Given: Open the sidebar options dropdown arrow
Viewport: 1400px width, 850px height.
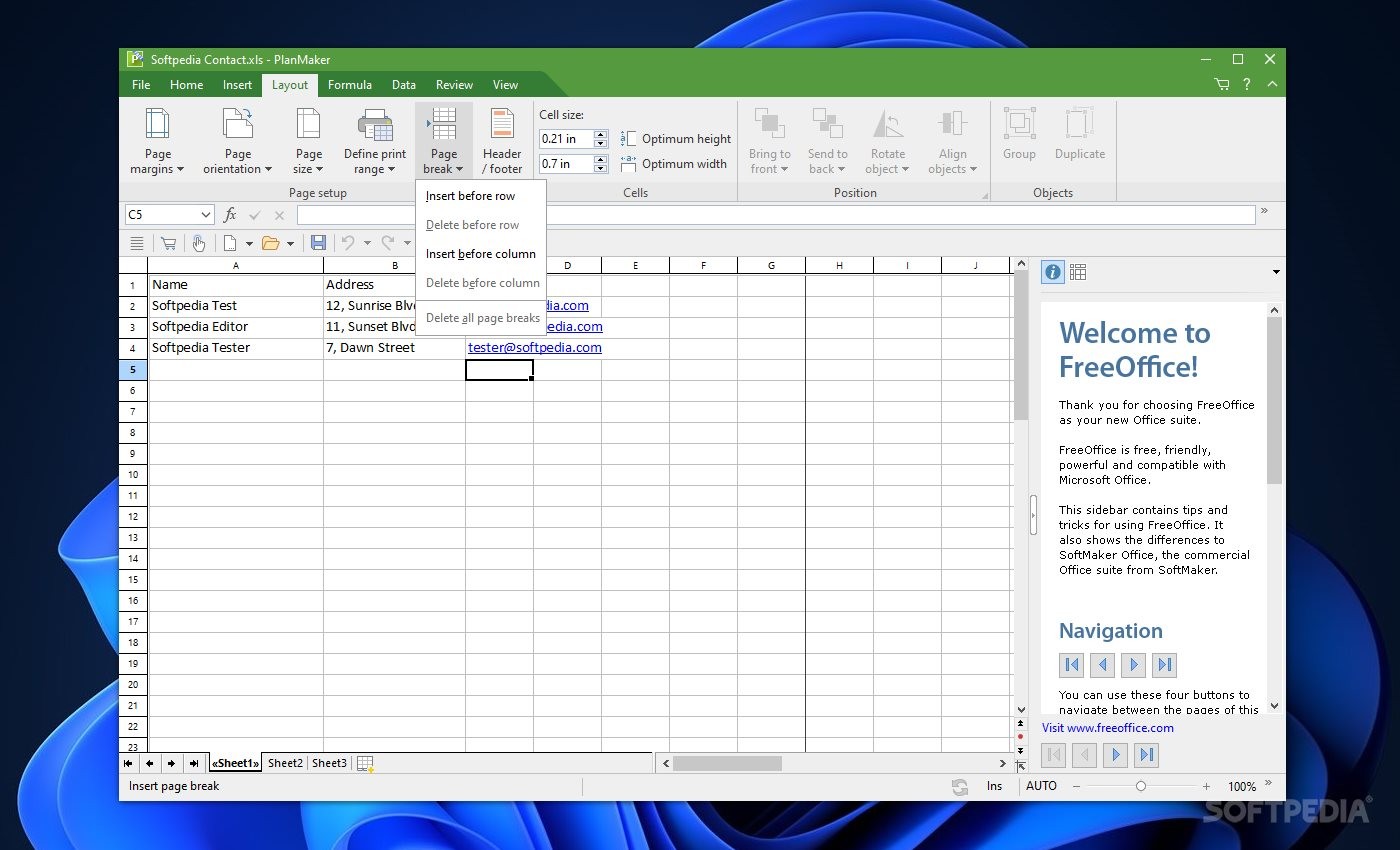Looking at the screenshot, I should pyautogui.click(x=1276, y=272).
